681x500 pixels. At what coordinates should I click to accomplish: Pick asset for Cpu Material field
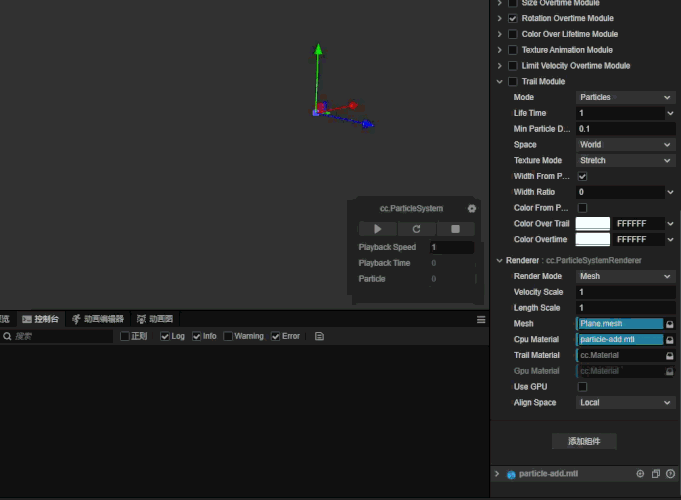click(670, 340)
